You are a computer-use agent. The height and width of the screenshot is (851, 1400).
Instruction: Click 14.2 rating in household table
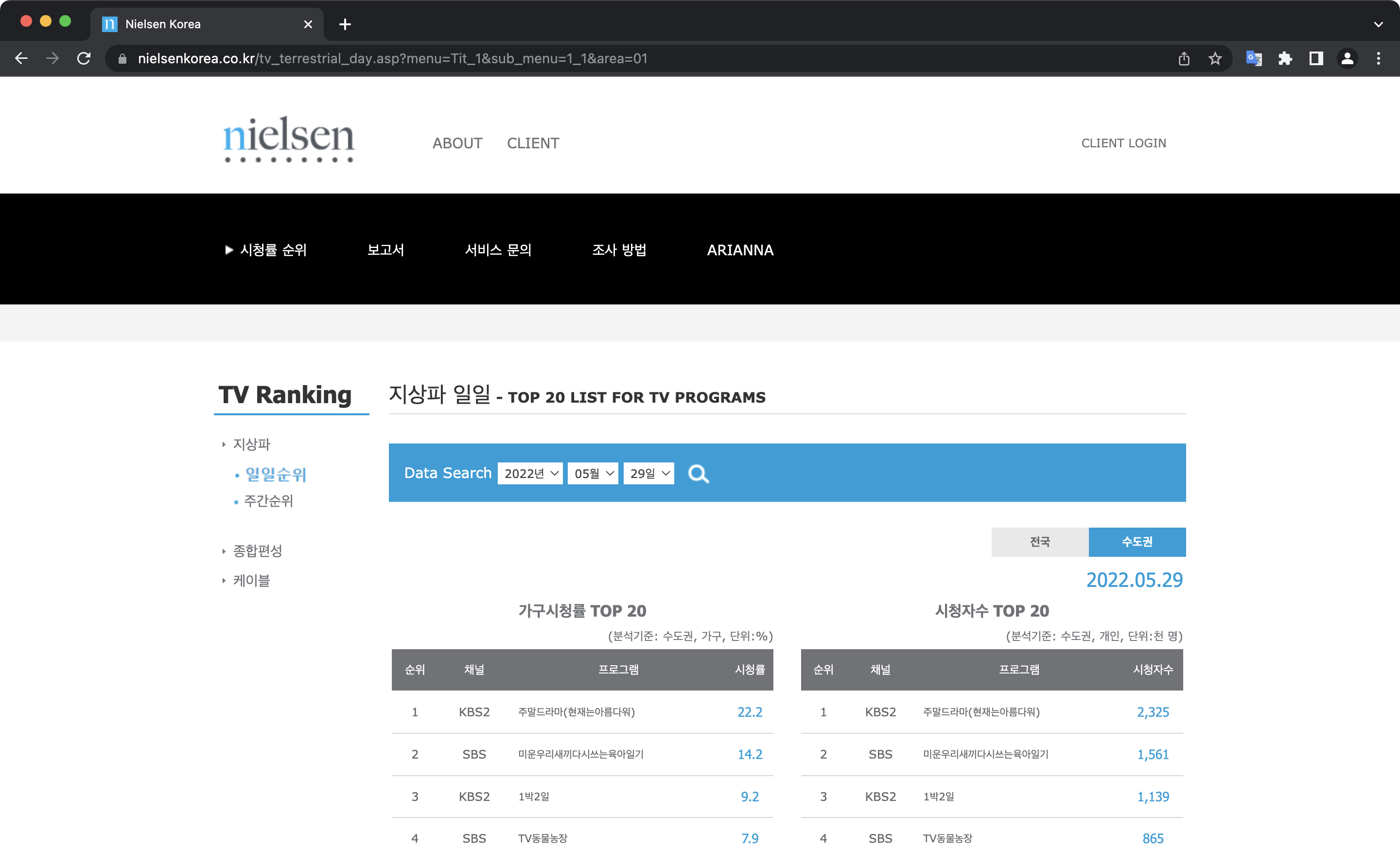(x=750, y=754)
